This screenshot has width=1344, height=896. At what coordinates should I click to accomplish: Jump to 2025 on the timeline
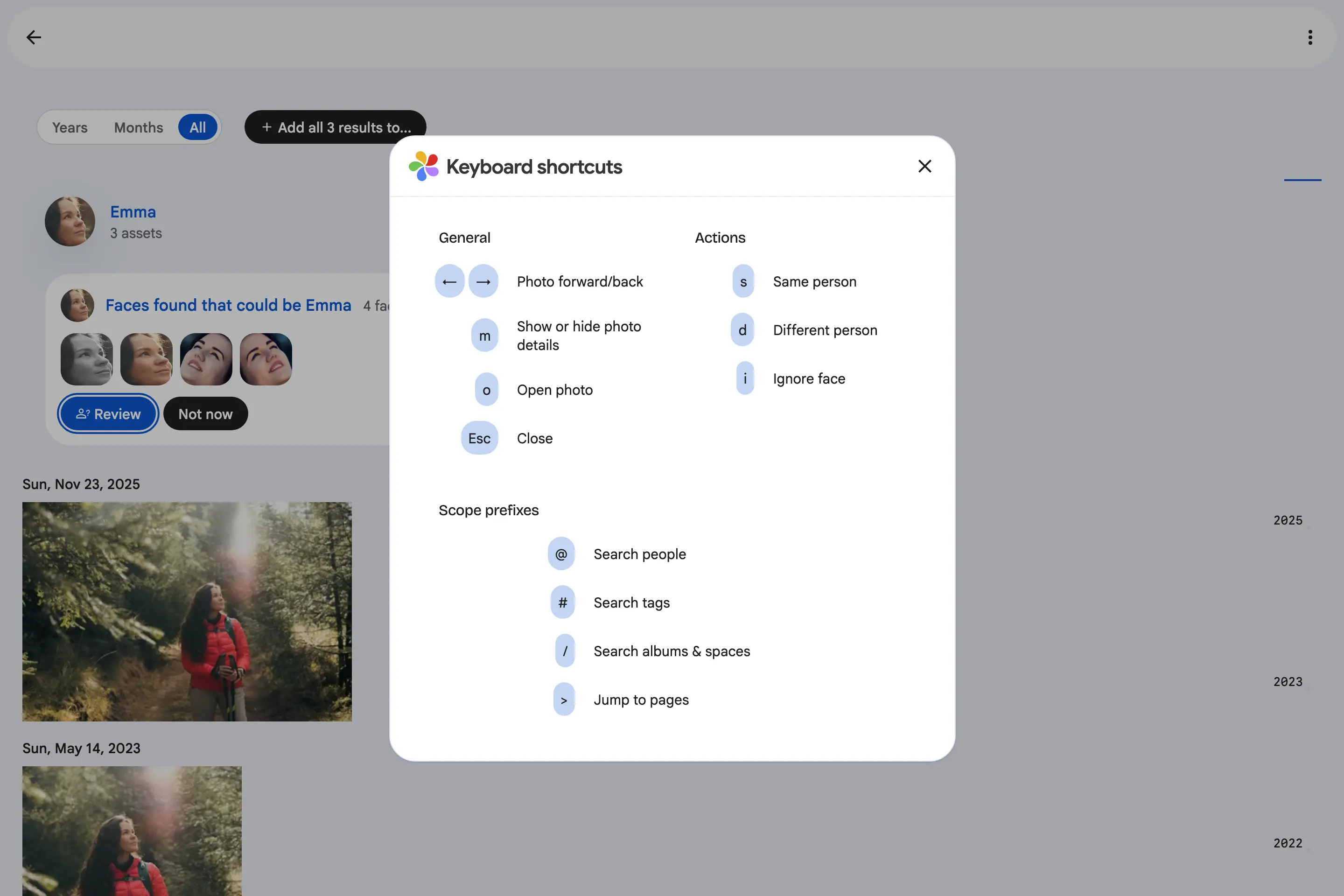coord(1288,520)
